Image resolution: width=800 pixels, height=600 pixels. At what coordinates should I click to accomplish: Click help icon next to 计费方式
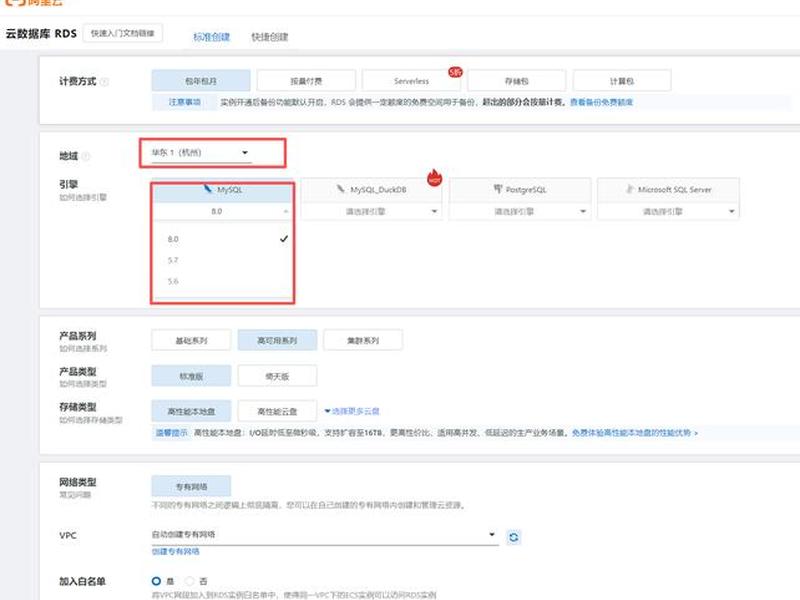click(x=105, y=82)
